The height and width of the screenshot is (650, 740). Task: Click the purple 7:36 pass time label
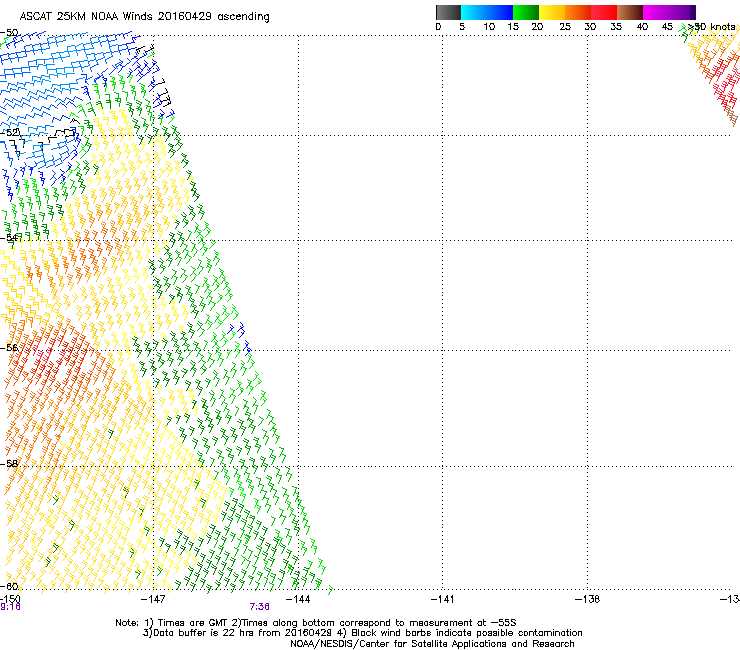click(260, 607)
